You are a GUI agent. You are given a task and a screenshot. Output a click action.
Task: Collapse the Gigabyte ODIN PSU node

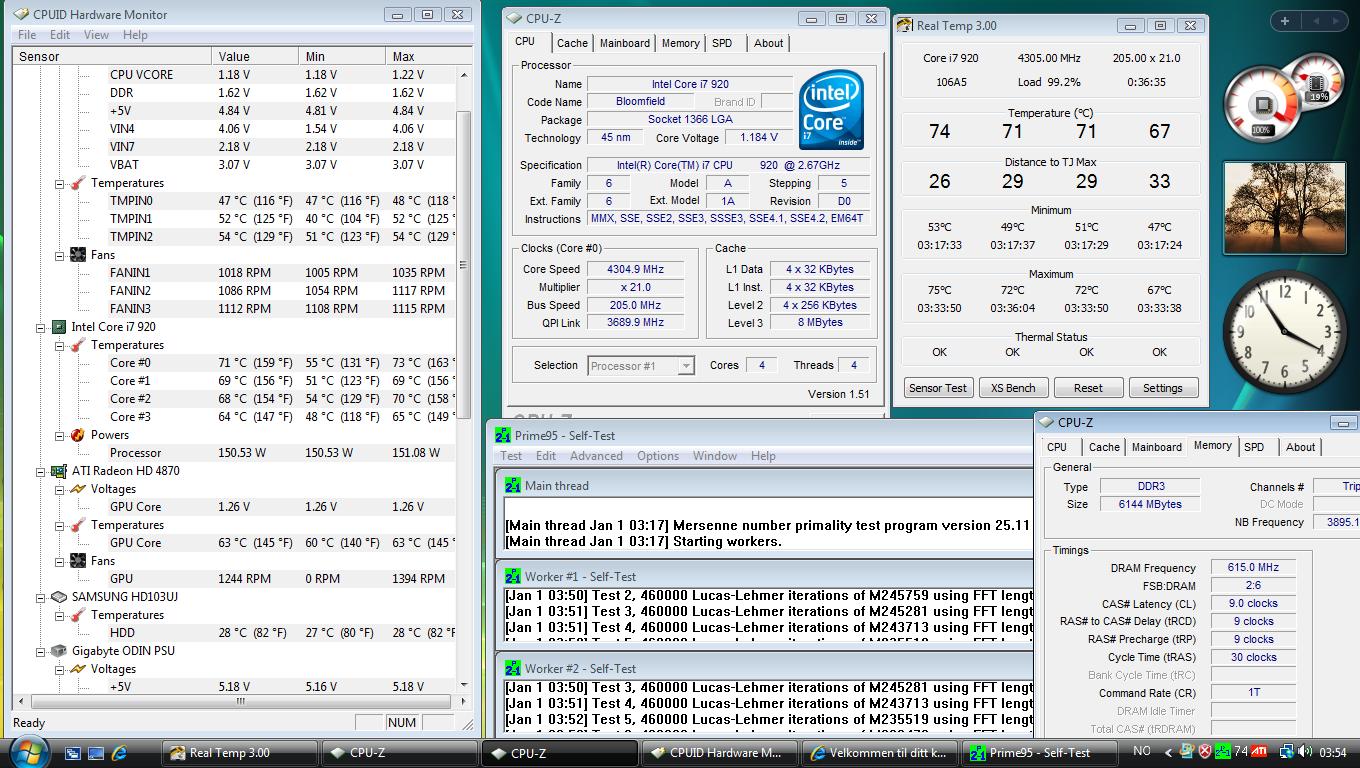click(x=41, y=651)
